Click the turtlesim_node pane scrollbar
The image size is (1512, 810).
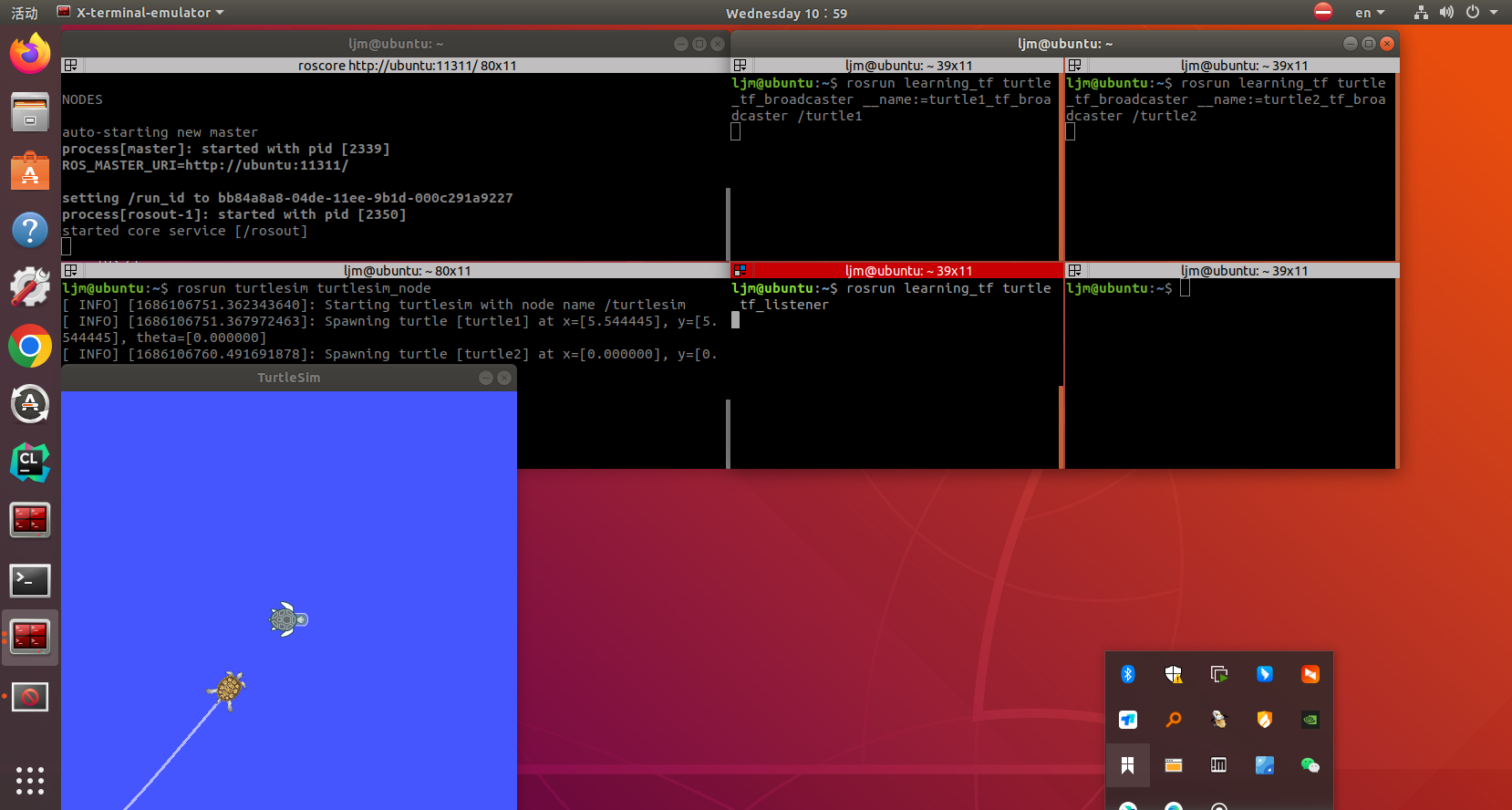click(x=728, y=433)
